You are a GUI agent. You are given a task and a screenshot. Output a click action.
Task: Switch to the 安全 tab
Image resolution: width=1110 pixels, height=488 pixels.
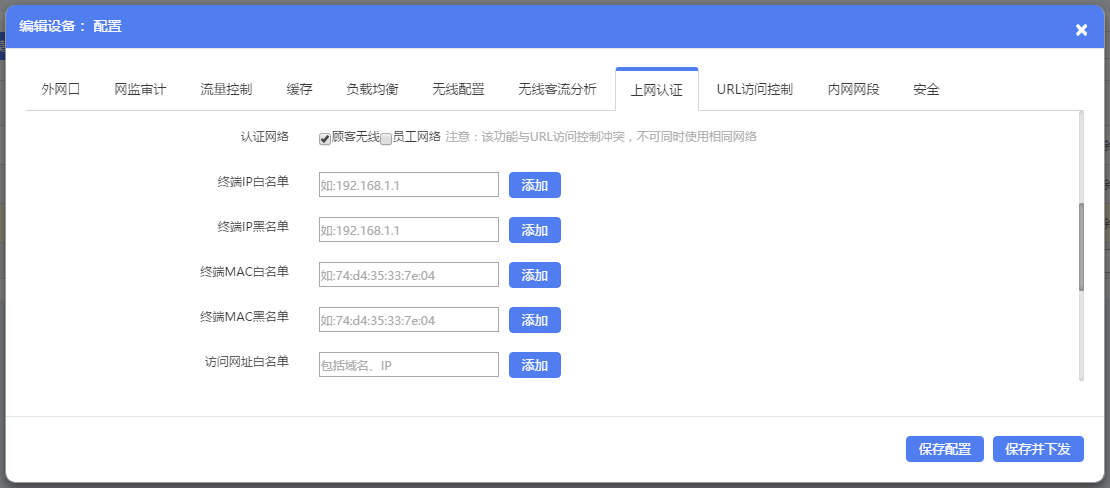click(x=926, y=89)
